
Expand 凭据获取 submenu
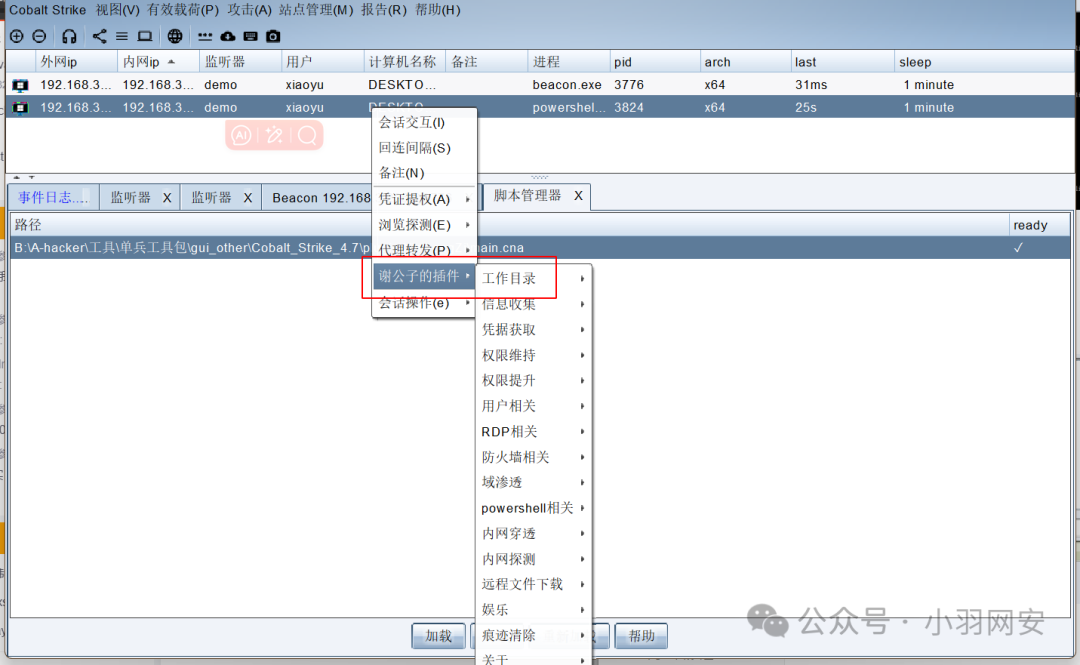[x=534, y=329]
